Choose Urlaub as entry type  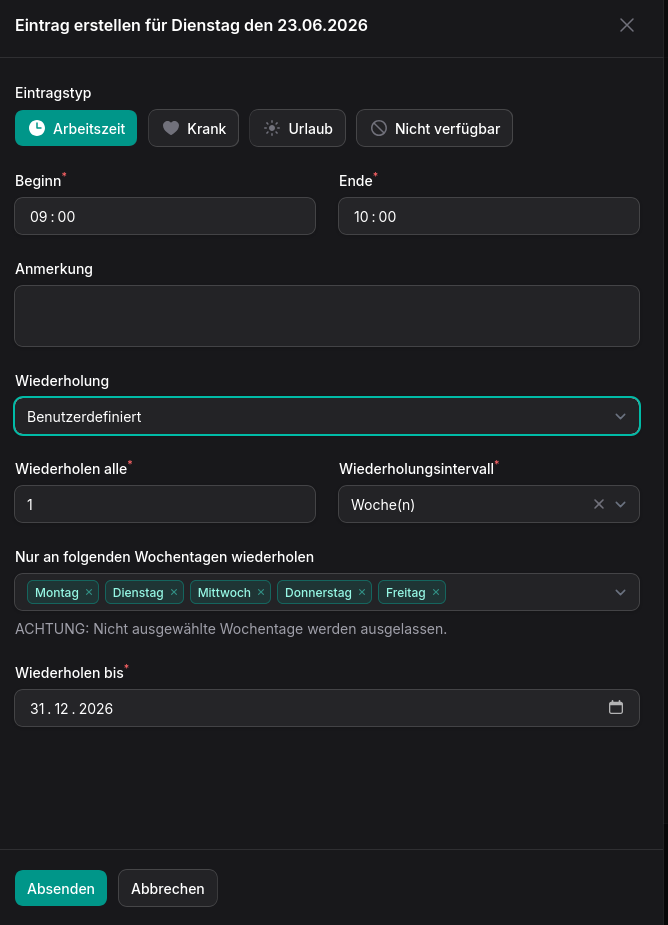click(297, 128)
